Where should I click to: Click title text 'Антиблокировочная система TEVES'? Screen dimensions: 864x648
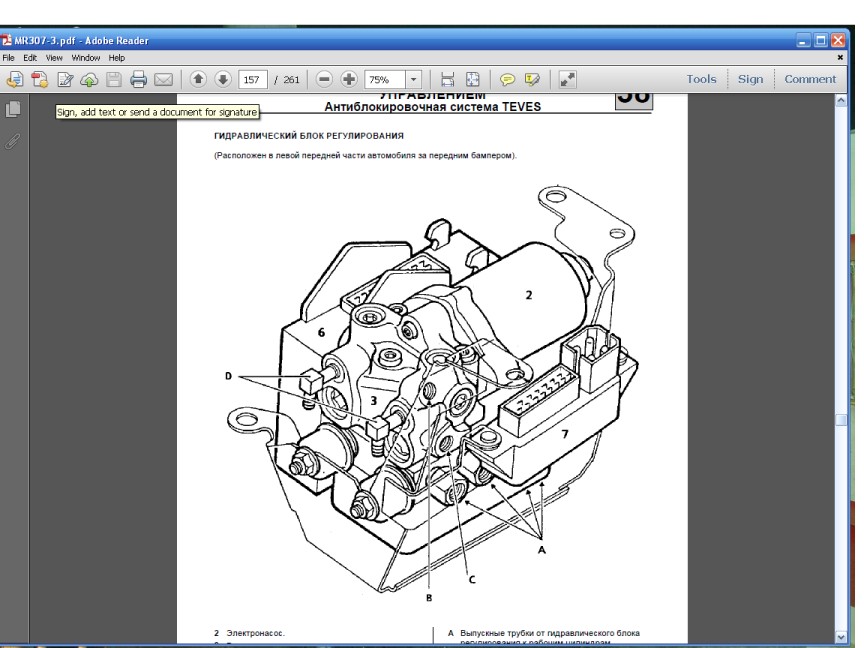(433, 107)
